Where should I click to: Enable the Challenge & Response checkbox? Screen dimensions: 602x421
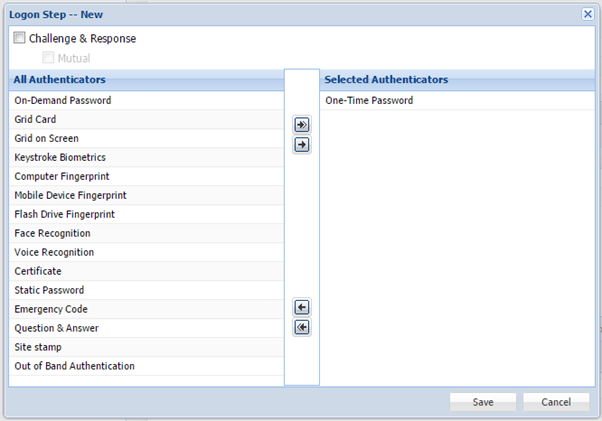tap(20, 39)
